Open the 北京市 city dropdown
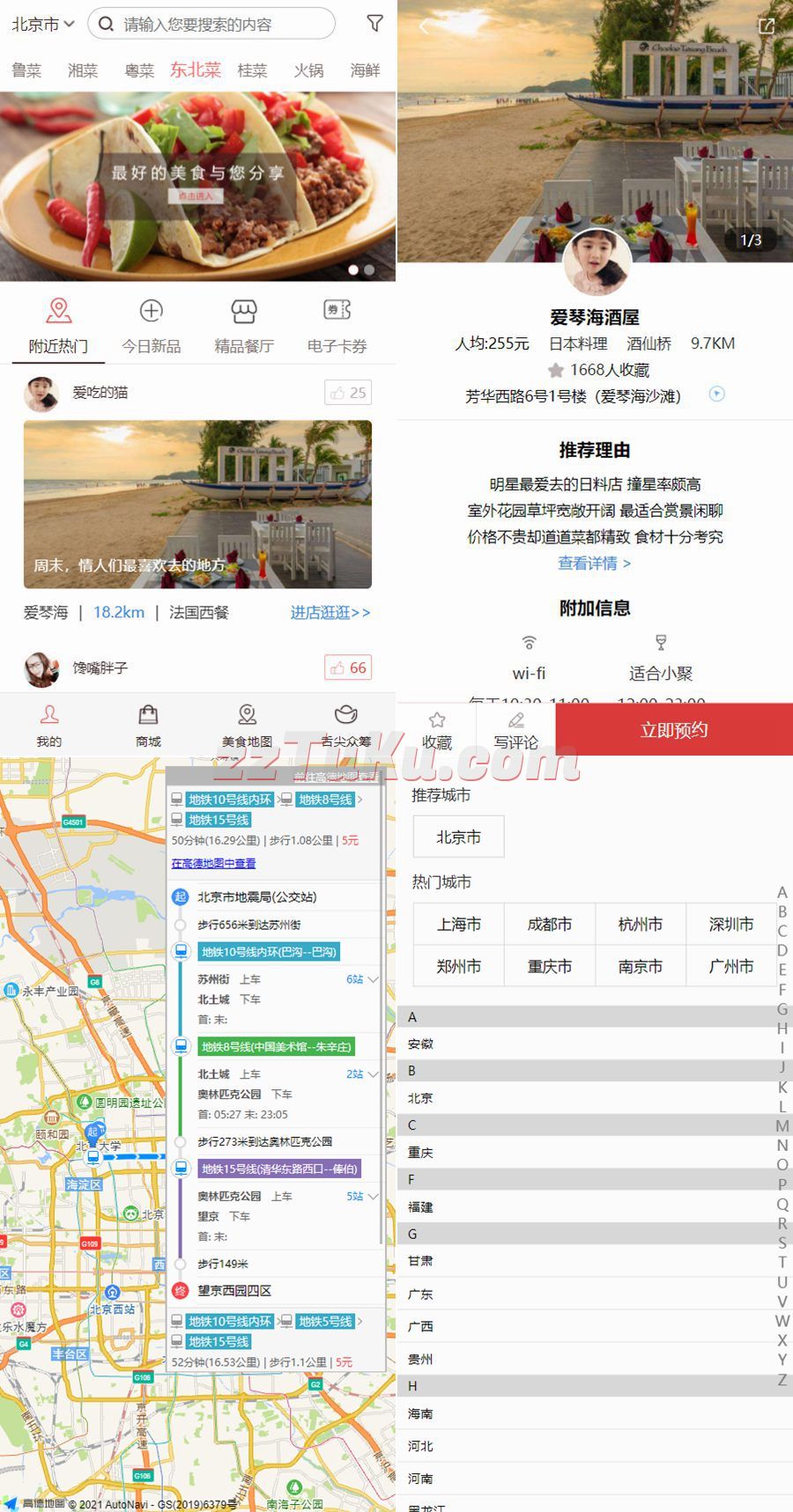 [x=42, y=25]
